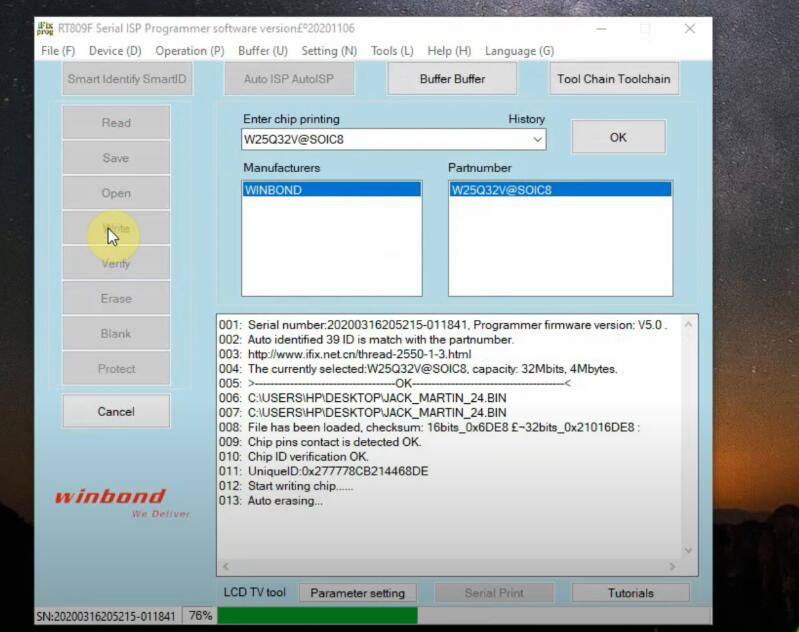
Task: Click the Tool Chain Toolchain button
Action: (614, 79)
